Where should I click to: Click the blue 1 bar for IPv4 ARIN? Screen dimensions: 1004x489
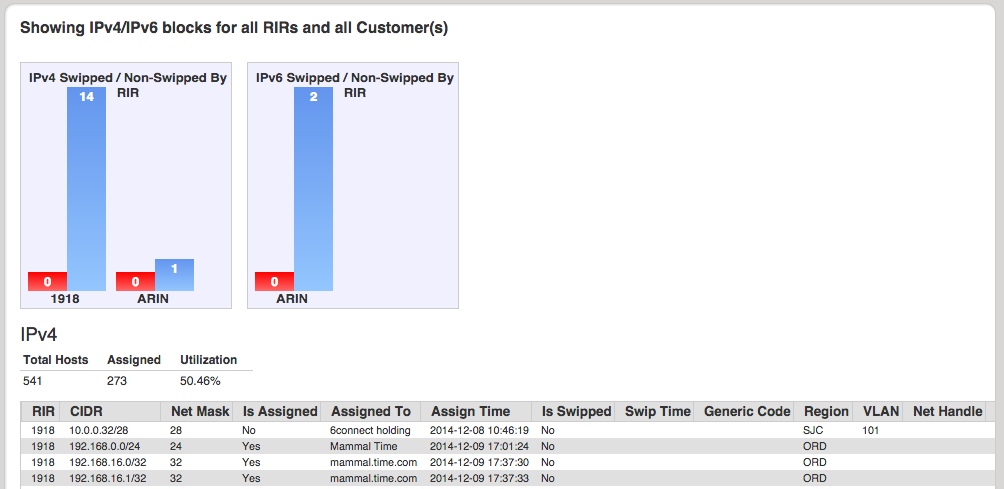pyautogui.click(x=174, y=275)
